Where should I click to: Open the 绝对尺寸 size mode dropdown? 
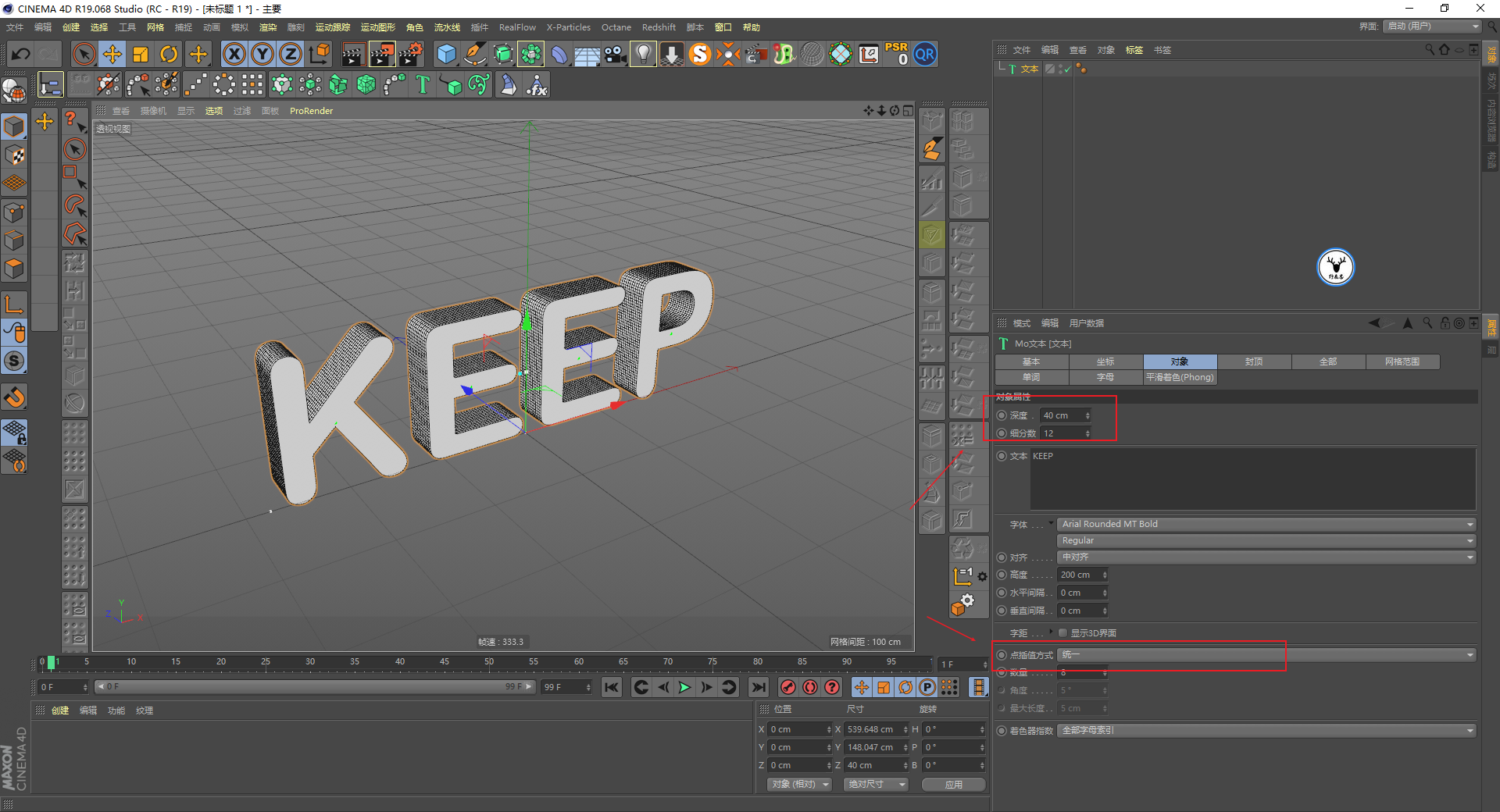coord(876,784)
